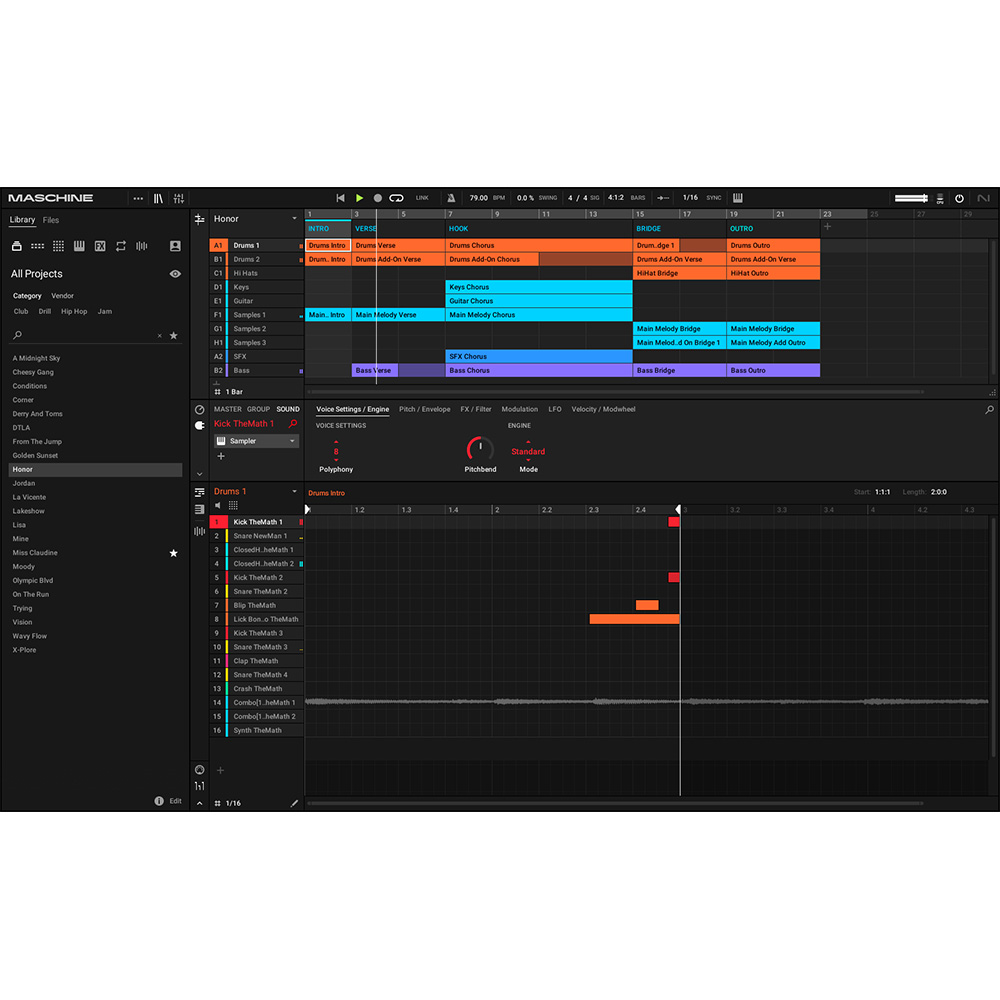Image resolution: width=1000 pixels, height=1000 pixels.
Task: Select the Projects filter icon in Library
Action: click(16, 246)
